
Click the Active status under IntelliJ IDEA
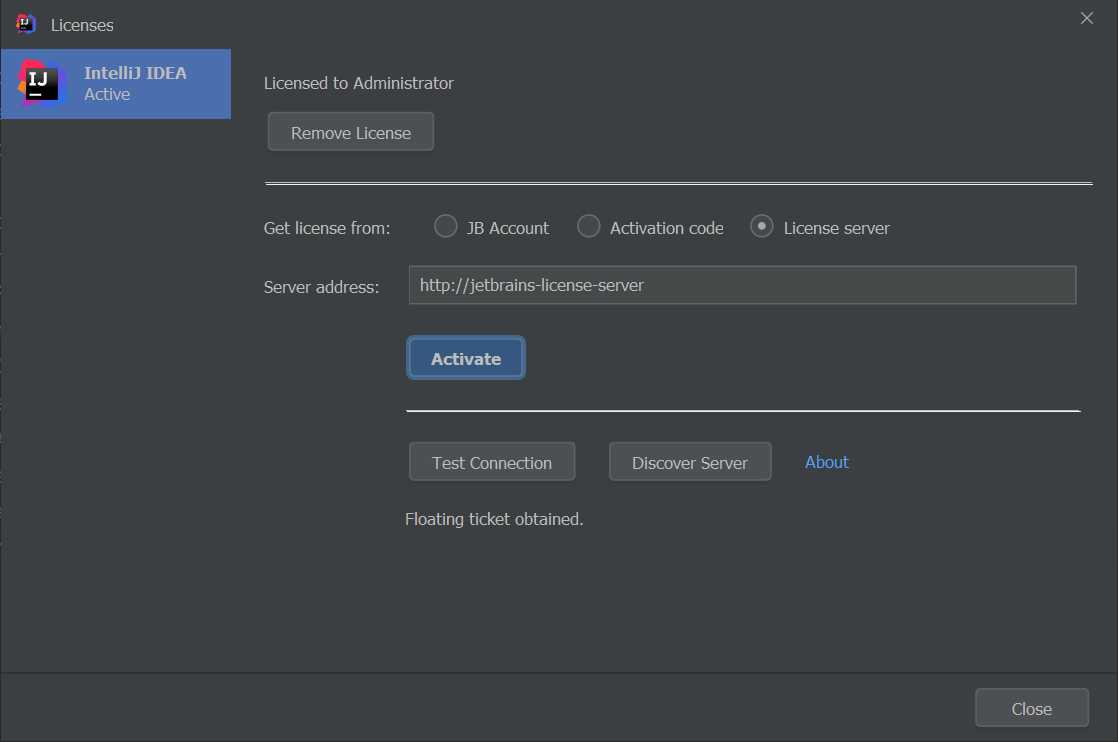[x=107, y=95]
